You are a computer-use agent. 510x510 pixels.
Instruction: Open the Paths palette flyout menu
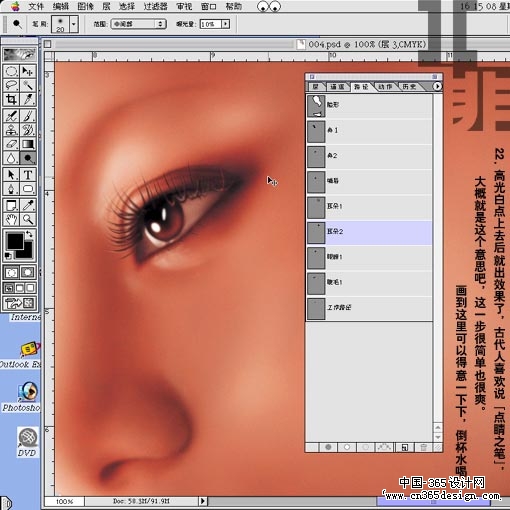[x=437, y=86]
